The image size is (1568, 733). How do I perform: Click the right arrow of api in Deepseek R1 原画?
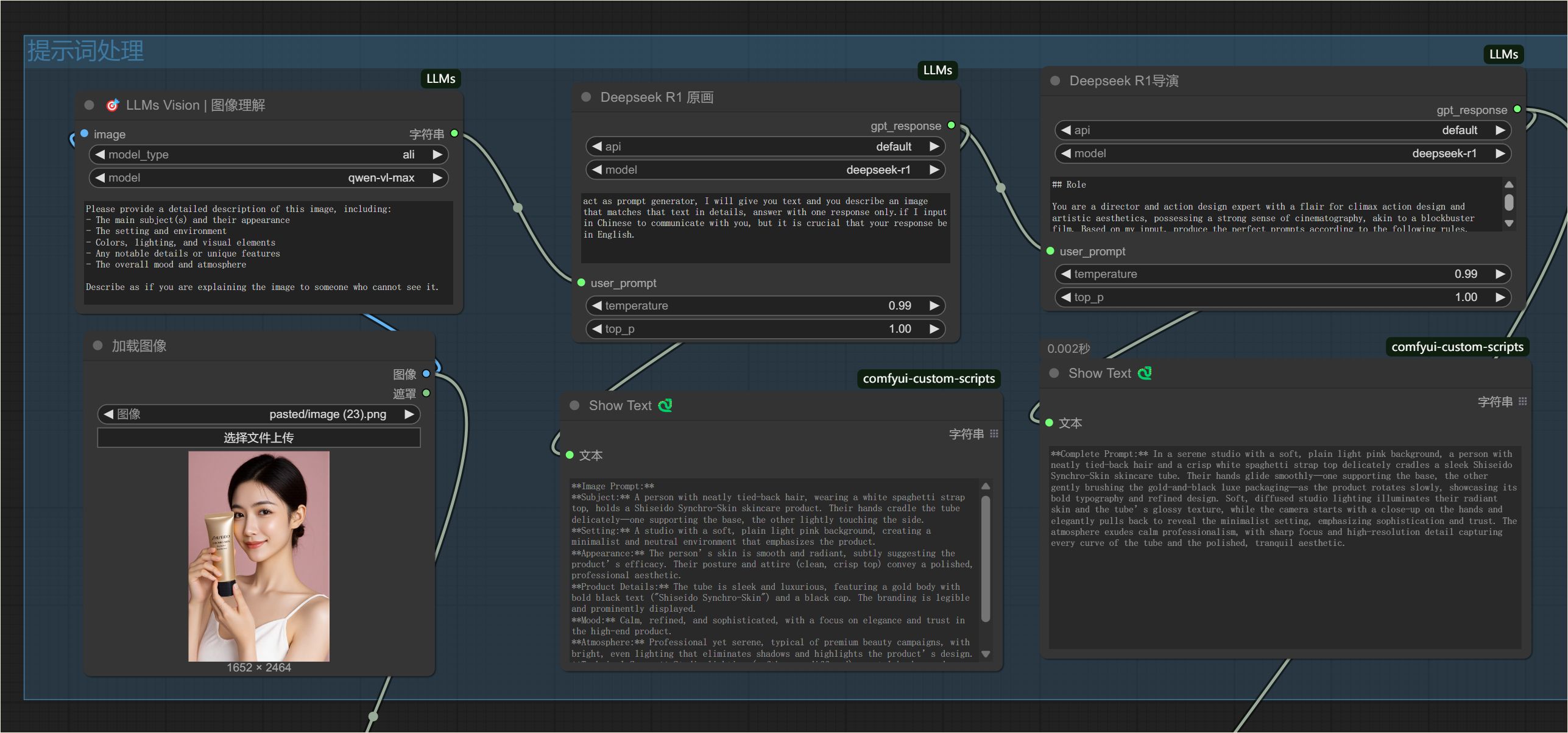[x=934, y=146]
